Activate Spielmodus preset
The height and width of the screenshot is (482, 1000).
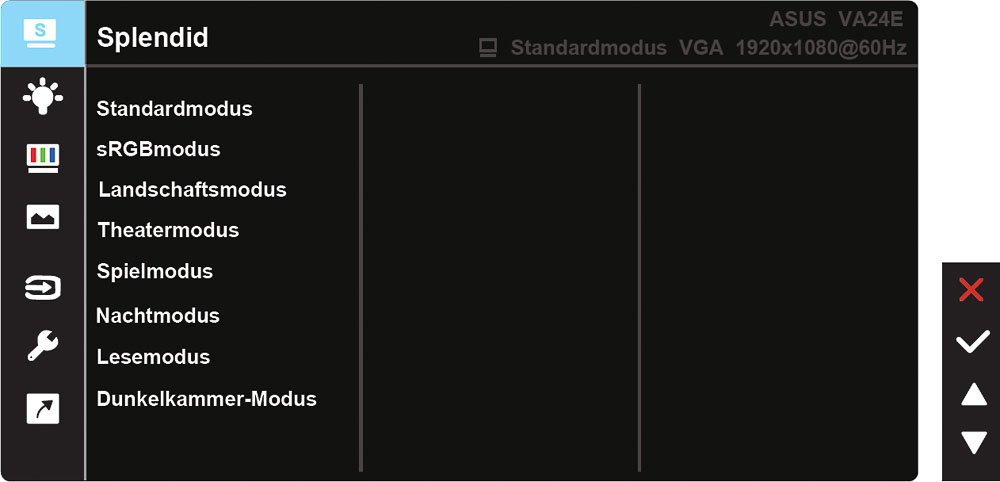coord(155,271)
